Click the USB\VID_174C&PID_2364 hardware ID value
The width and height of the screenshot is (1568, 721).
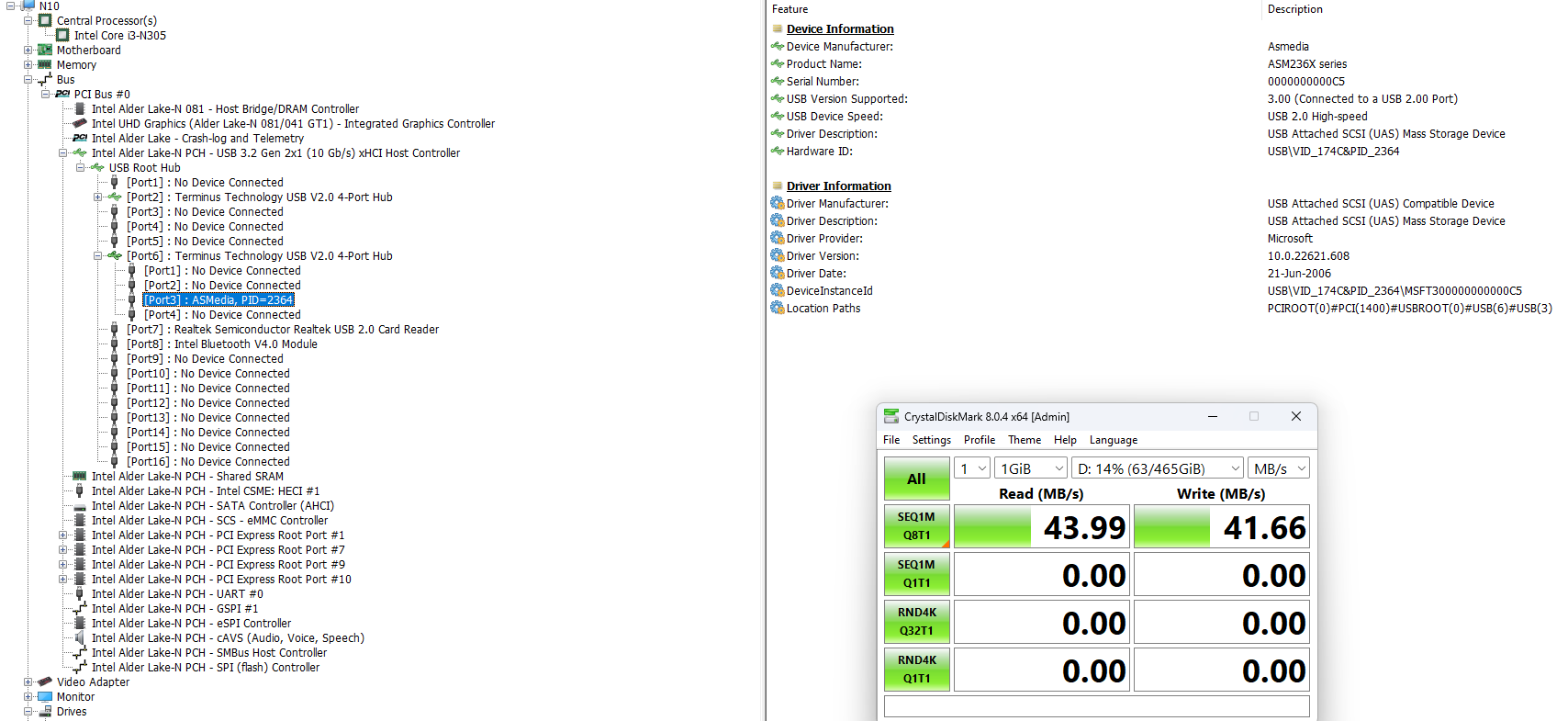click(1333, 151)
